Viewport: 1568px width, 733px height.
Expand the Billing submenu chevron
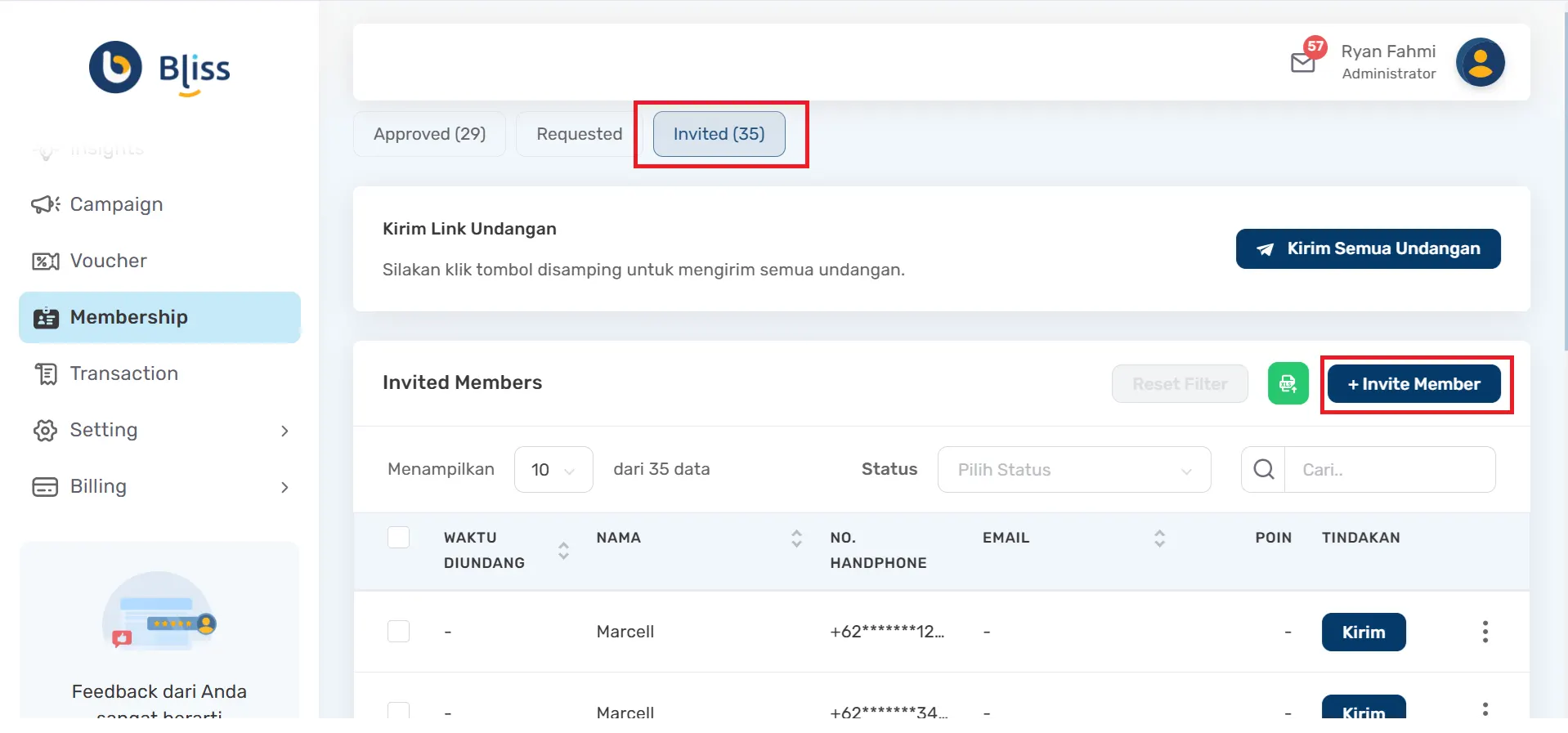(284, 487)
